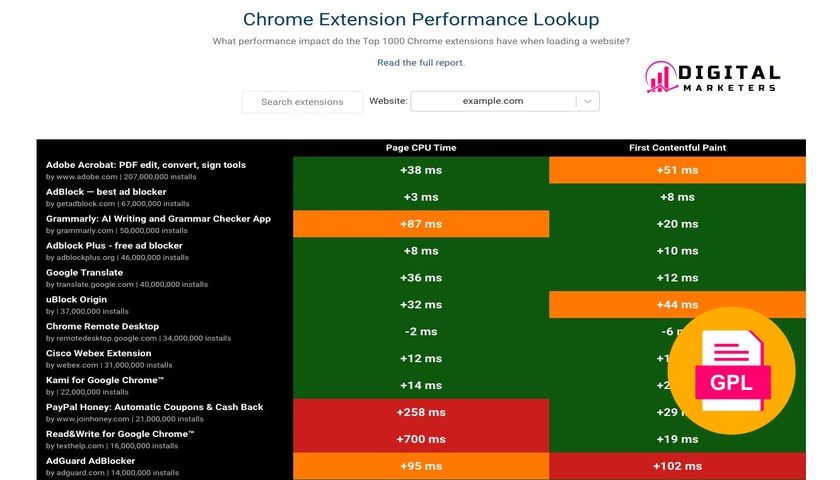Select the AdBlock — best ad blocker row
The height and width of the screenshot is (480, 840).
pos(421,197)
